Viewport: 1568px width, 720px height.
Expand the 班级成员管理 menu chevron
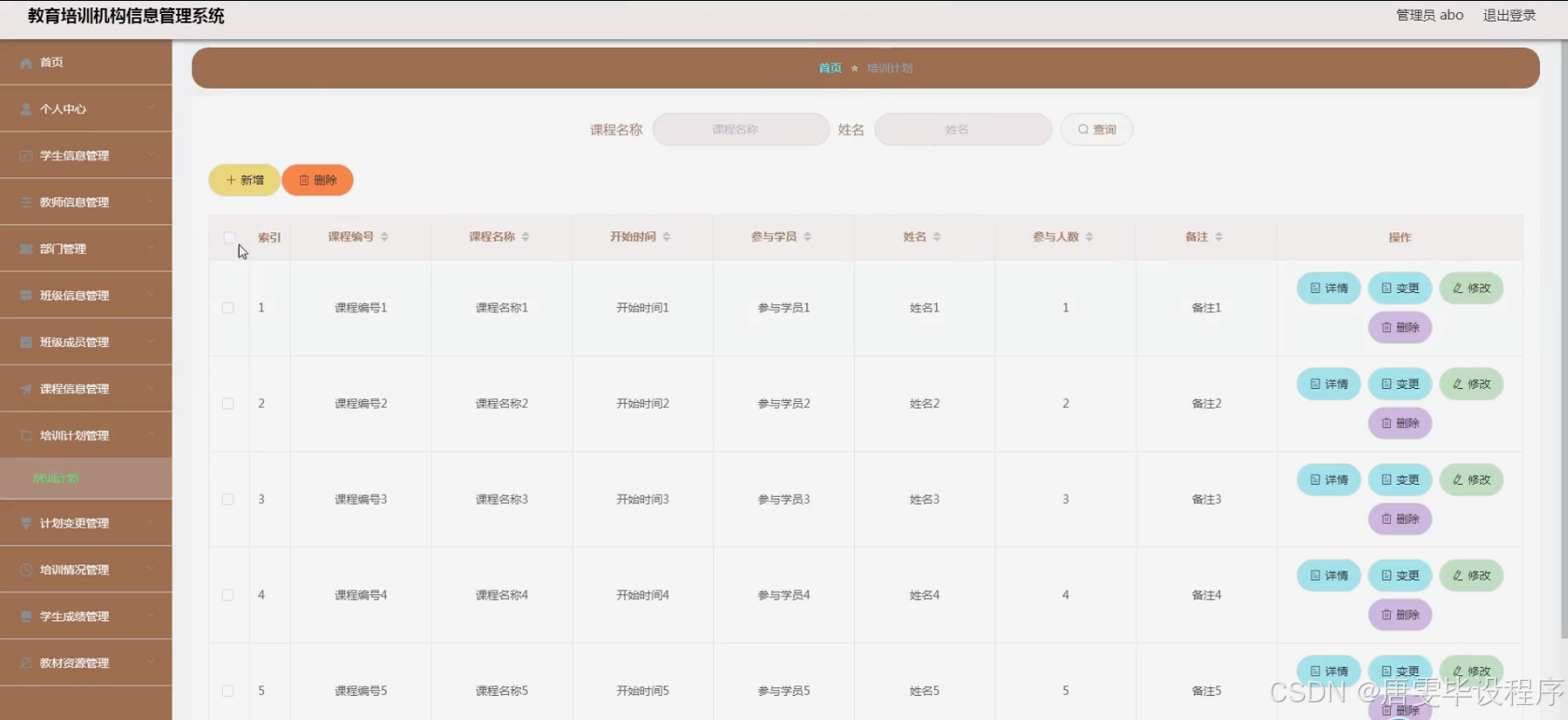point(151,341)
